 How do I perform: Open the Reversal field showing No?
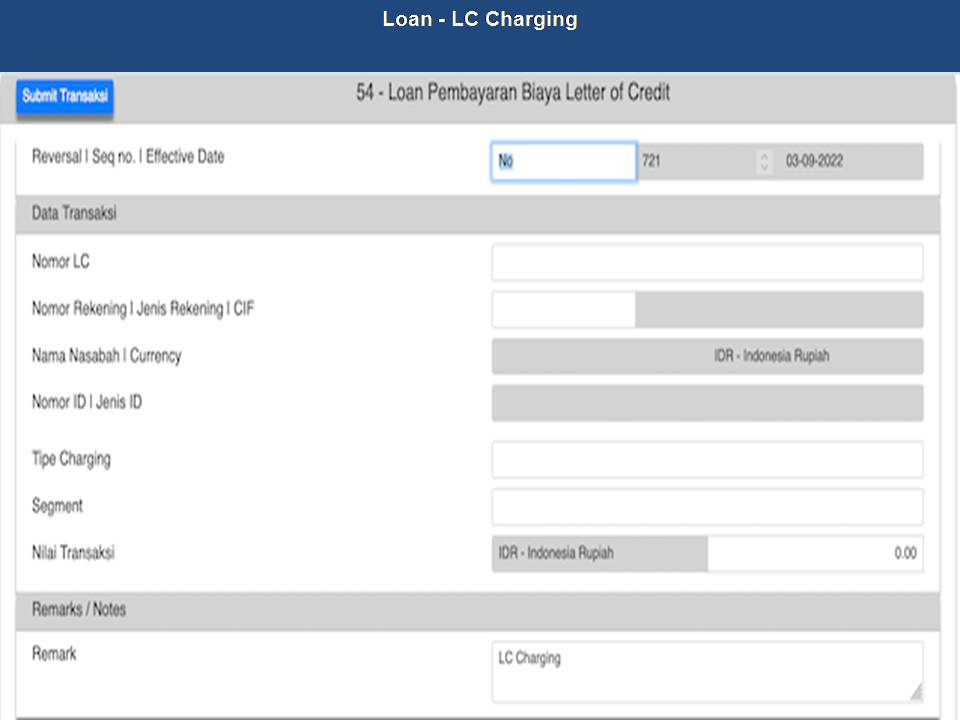point(563,161)
